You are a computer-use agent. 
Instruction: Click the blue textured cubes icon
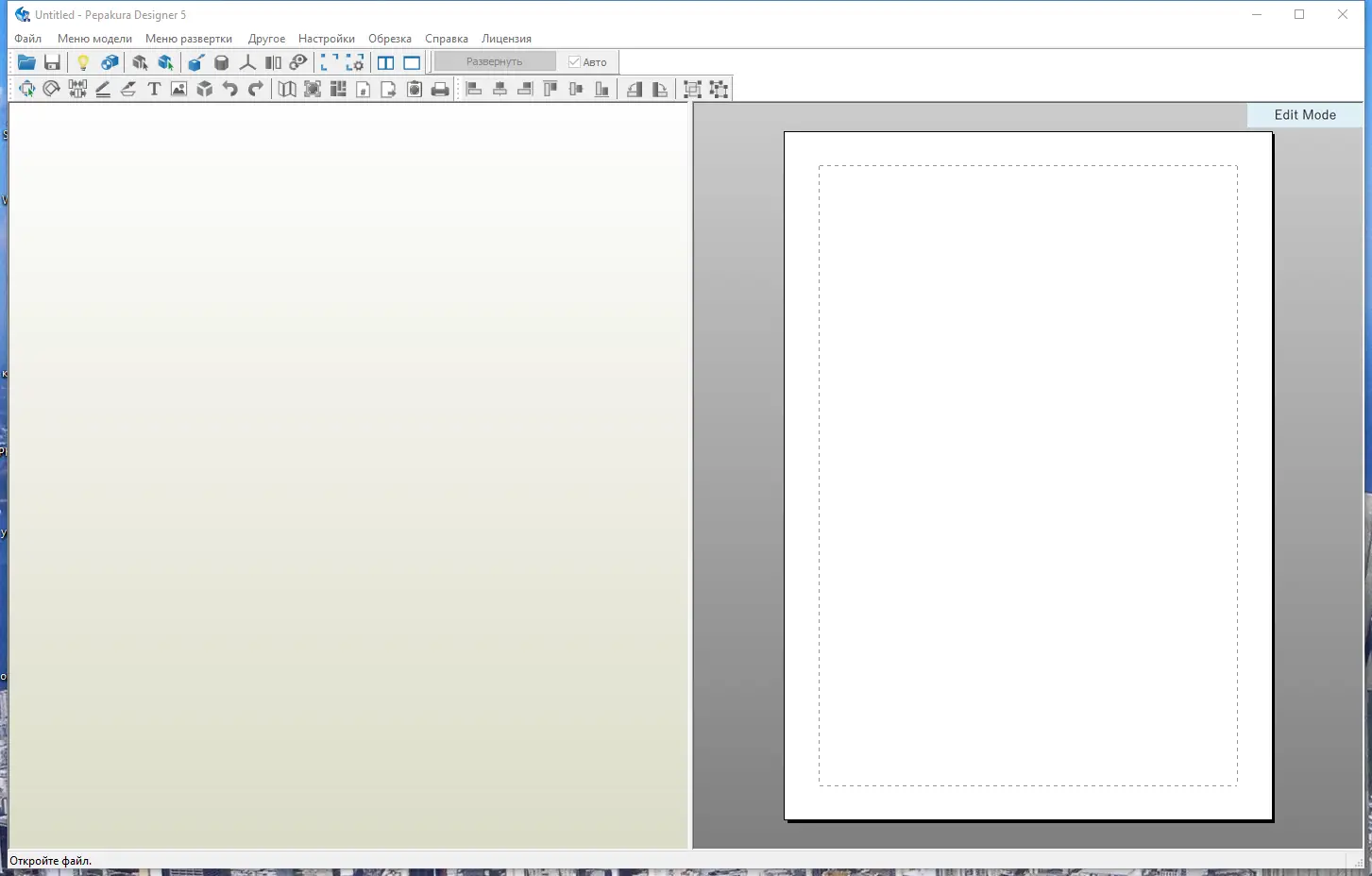tap(110, 62)
